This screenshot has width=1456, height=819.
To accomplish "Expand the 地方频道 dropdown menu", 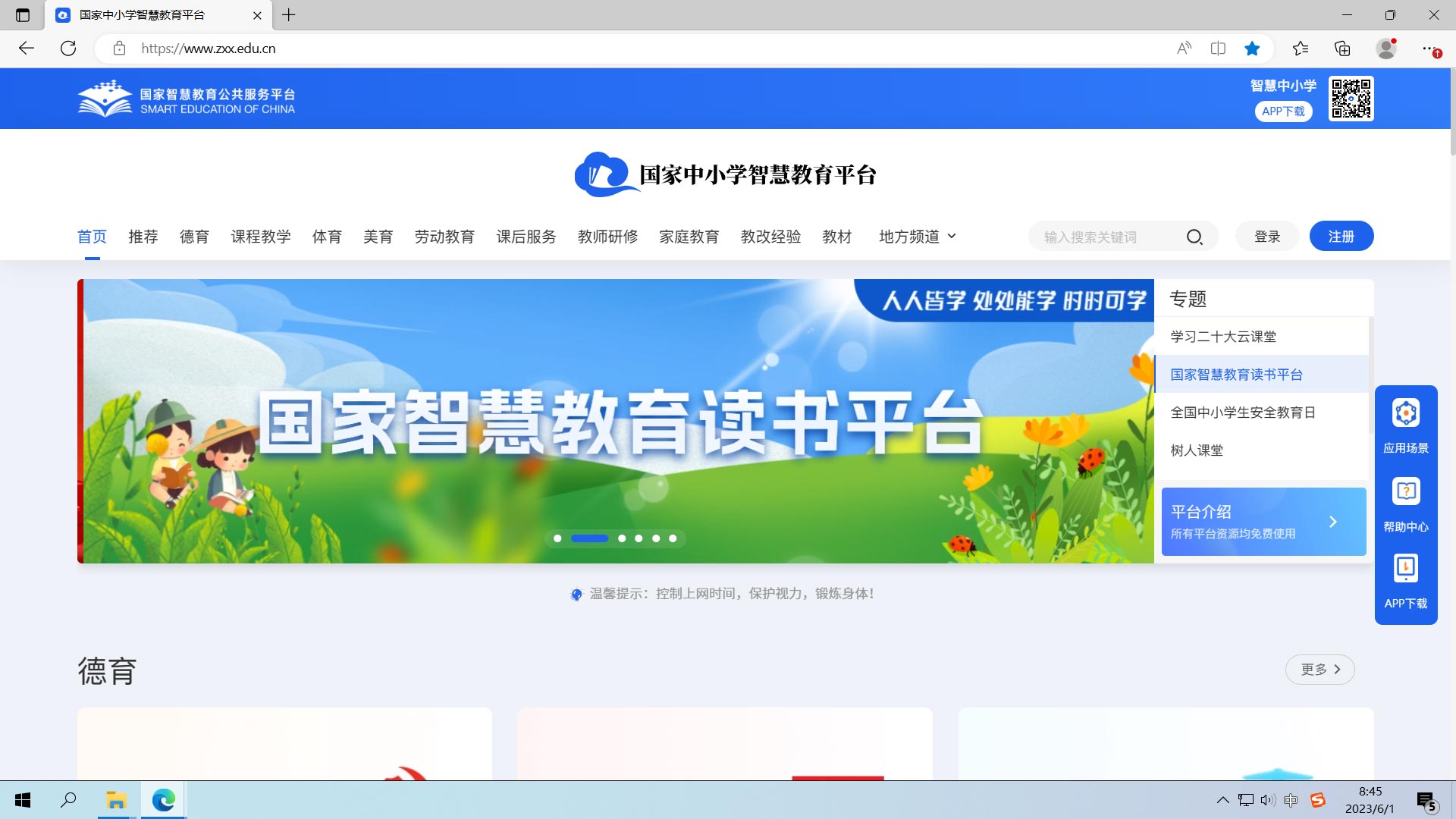I will pos(917,237).
